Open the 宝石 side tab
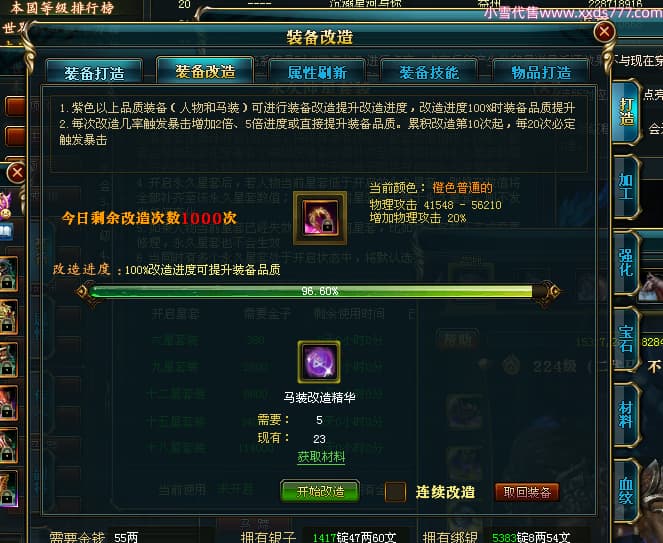This screenshot has height=543, width=663. (x=626, y=339)
